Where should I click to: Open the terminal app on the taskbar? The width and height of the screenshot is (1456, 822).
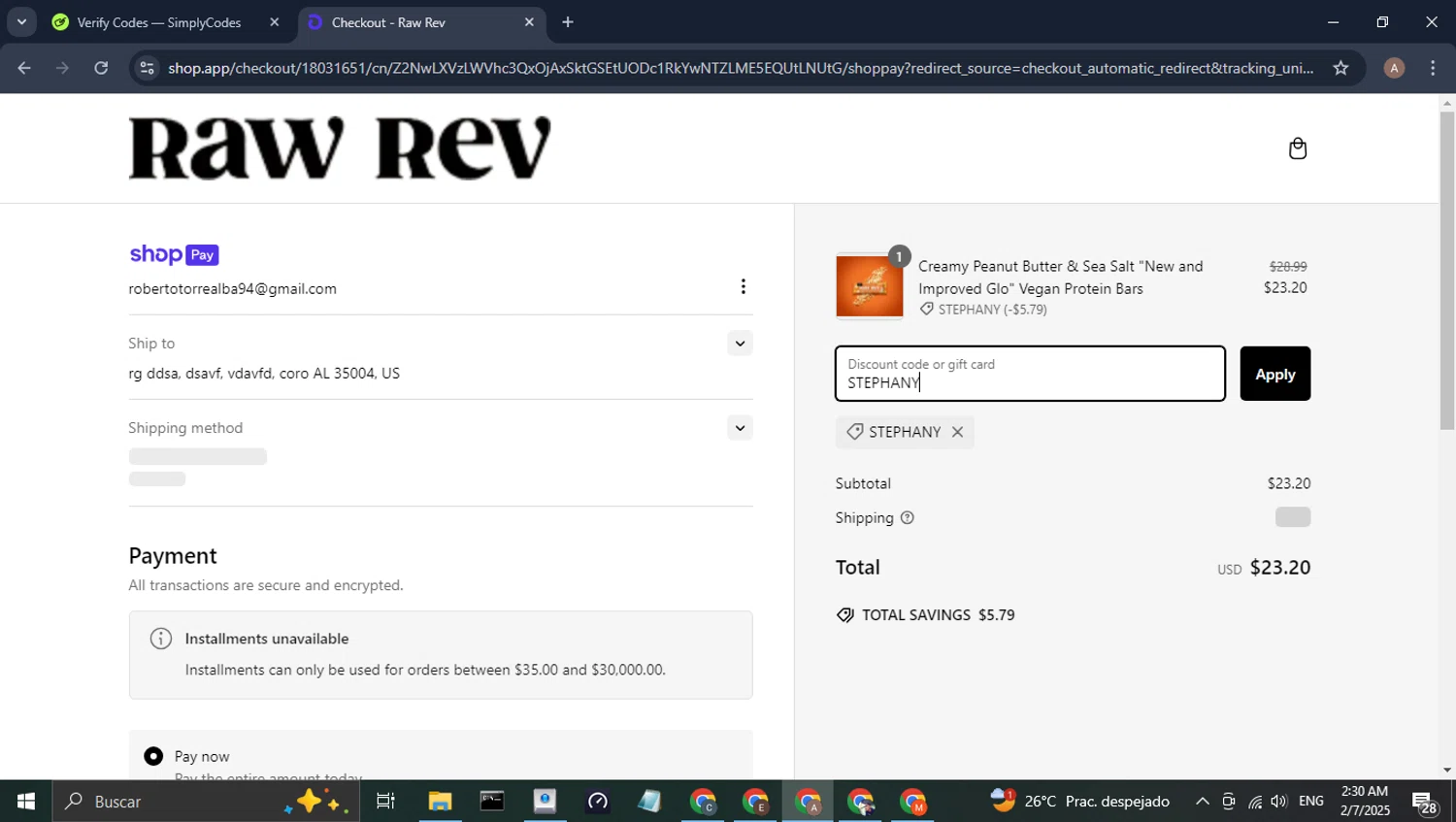click(492, 802)
